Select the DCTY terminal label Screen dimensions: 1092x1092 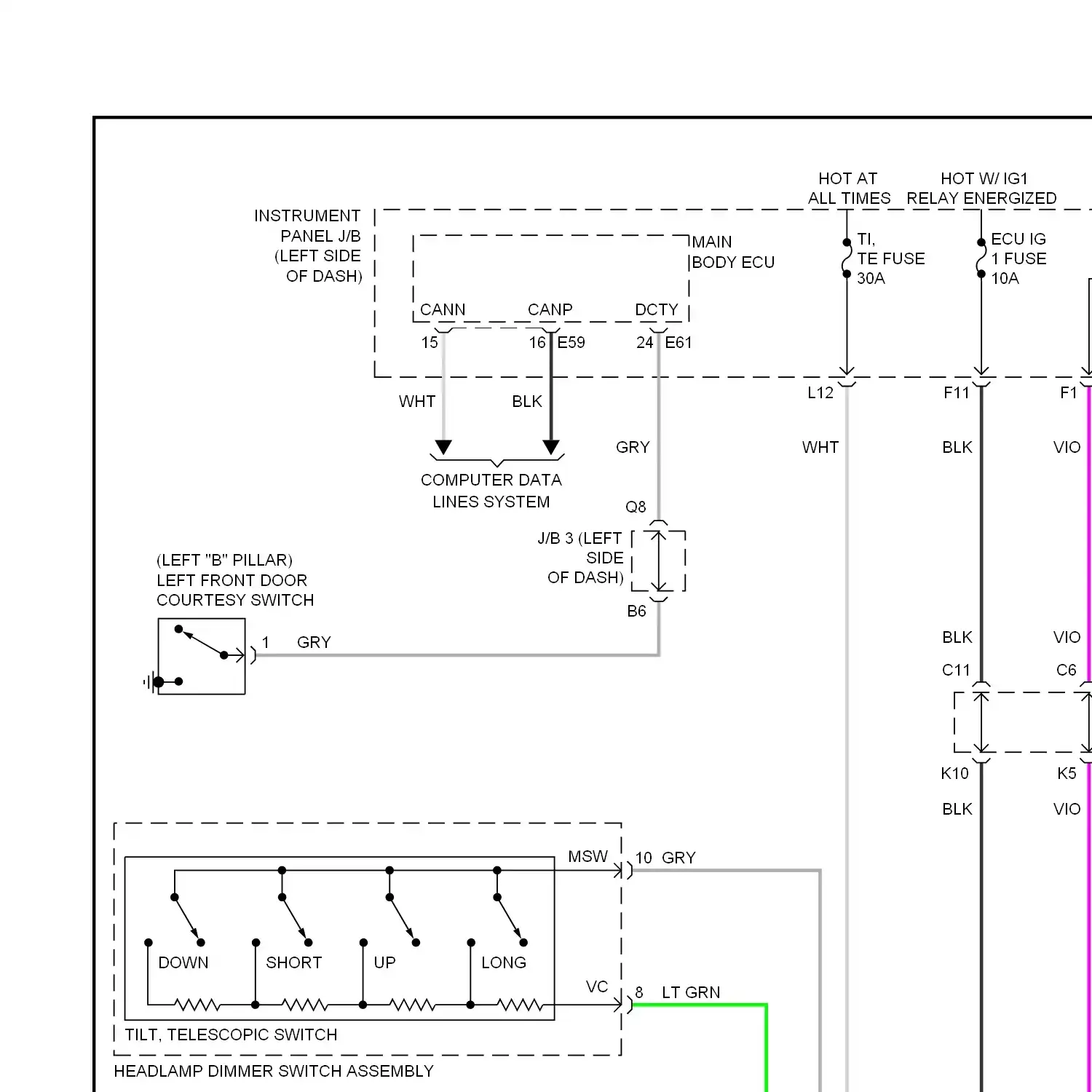(656, 309)
